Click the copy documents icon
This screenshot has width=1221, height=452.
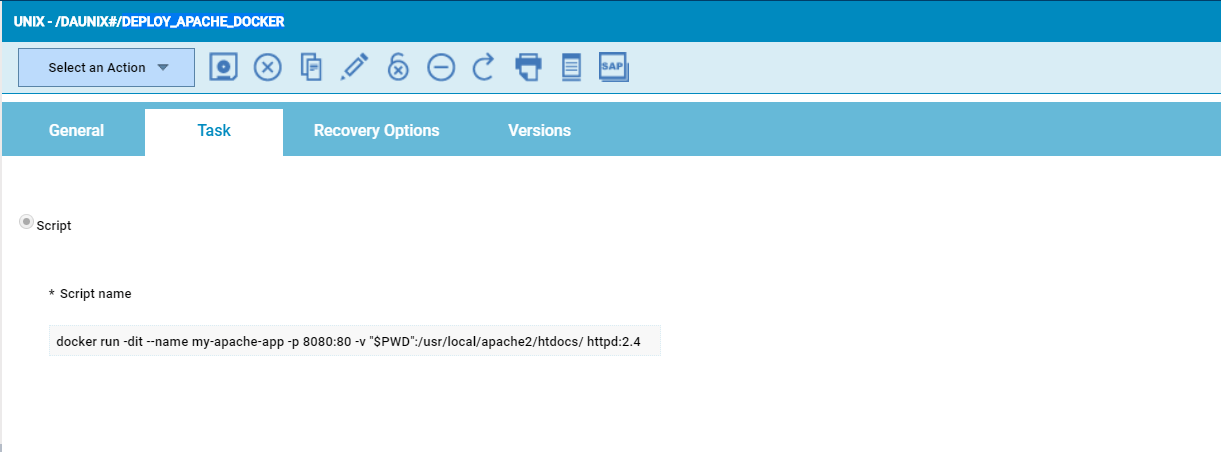[312, 67]
